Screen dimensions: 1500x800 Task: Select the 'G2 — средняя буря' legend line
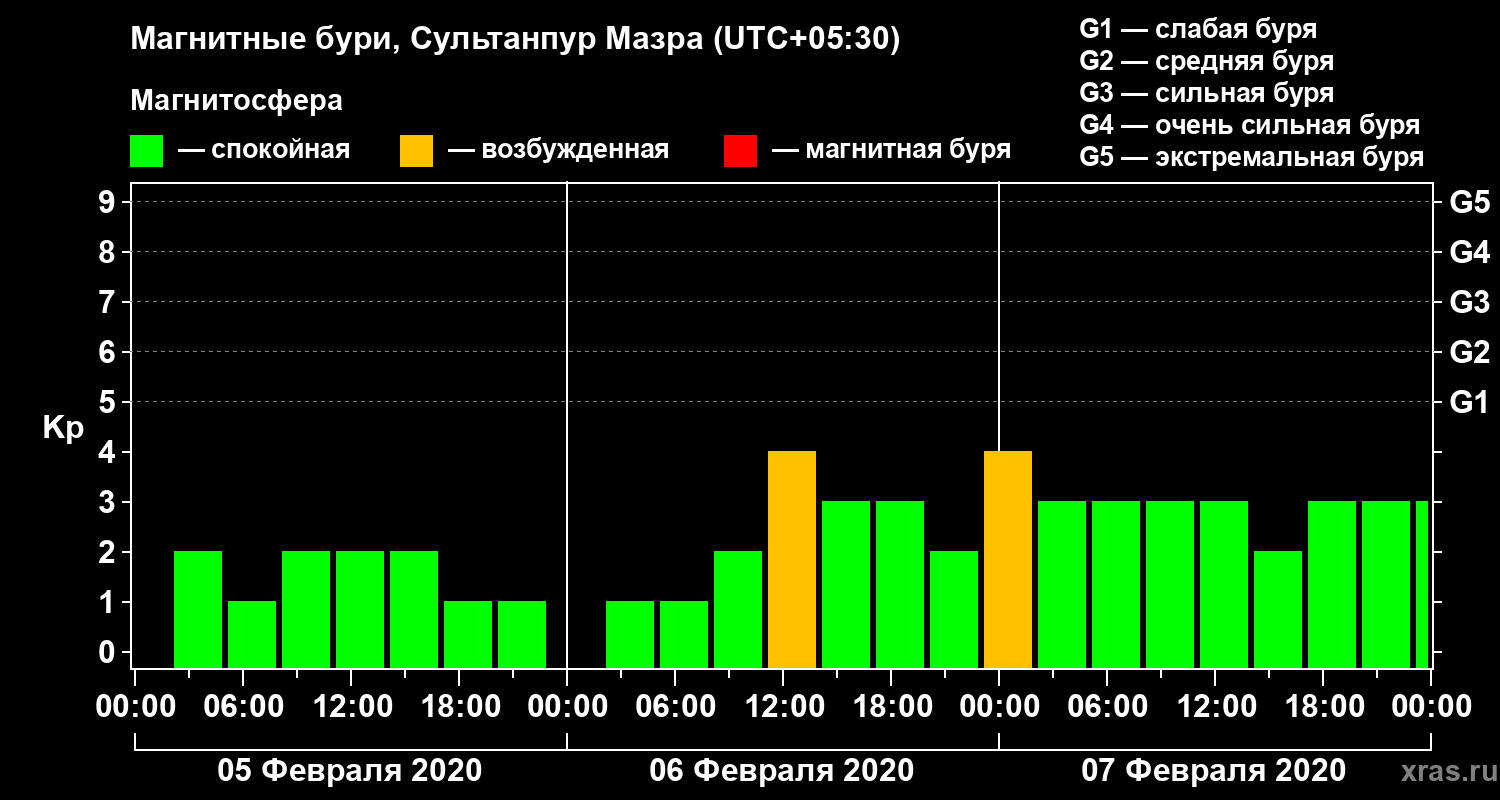(x=1206, y=61)
